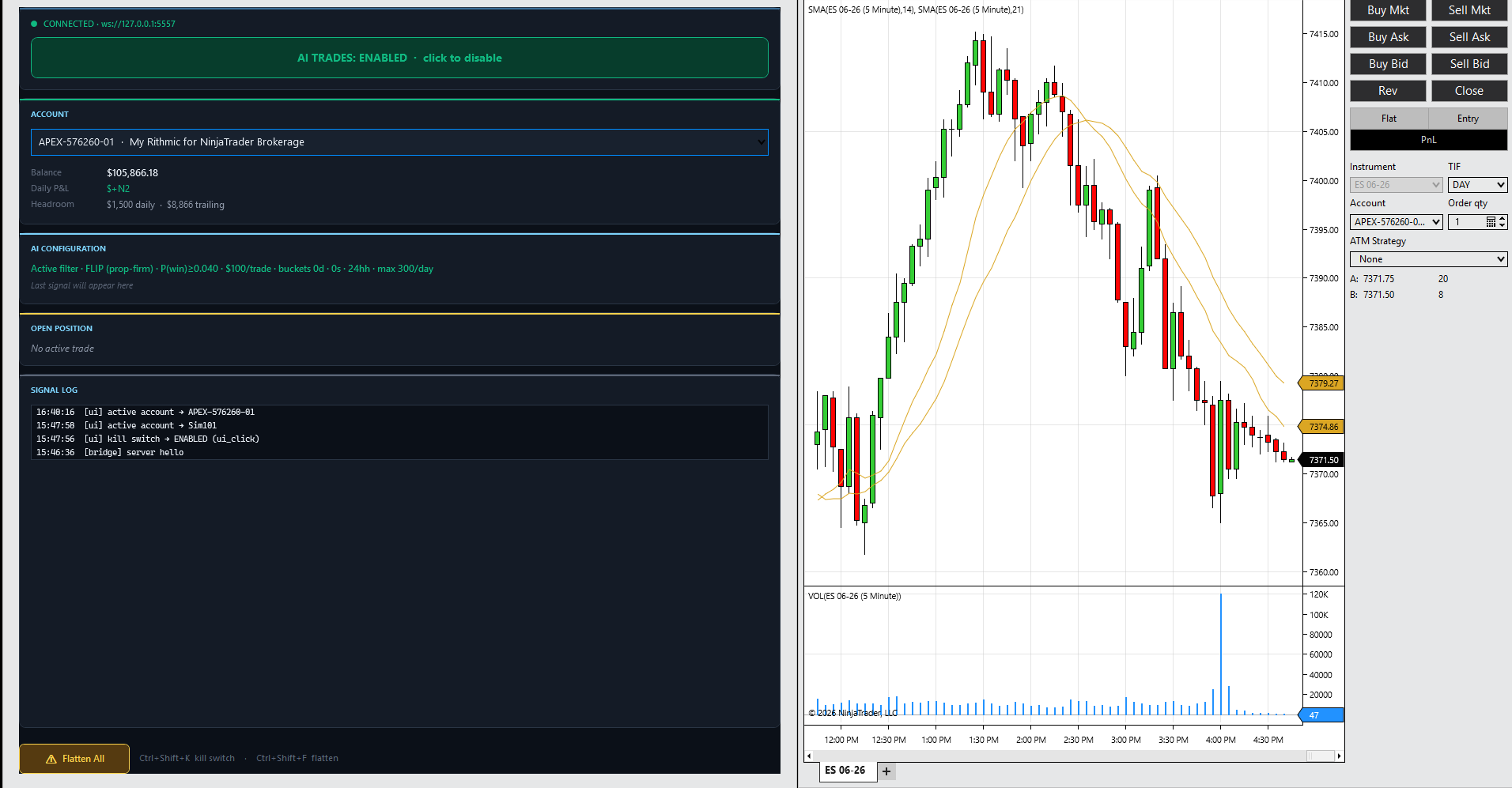Select log row 15:46:36 bridge server hello
The width and height of the screenshot is (1512, 788).
[399, 453]
